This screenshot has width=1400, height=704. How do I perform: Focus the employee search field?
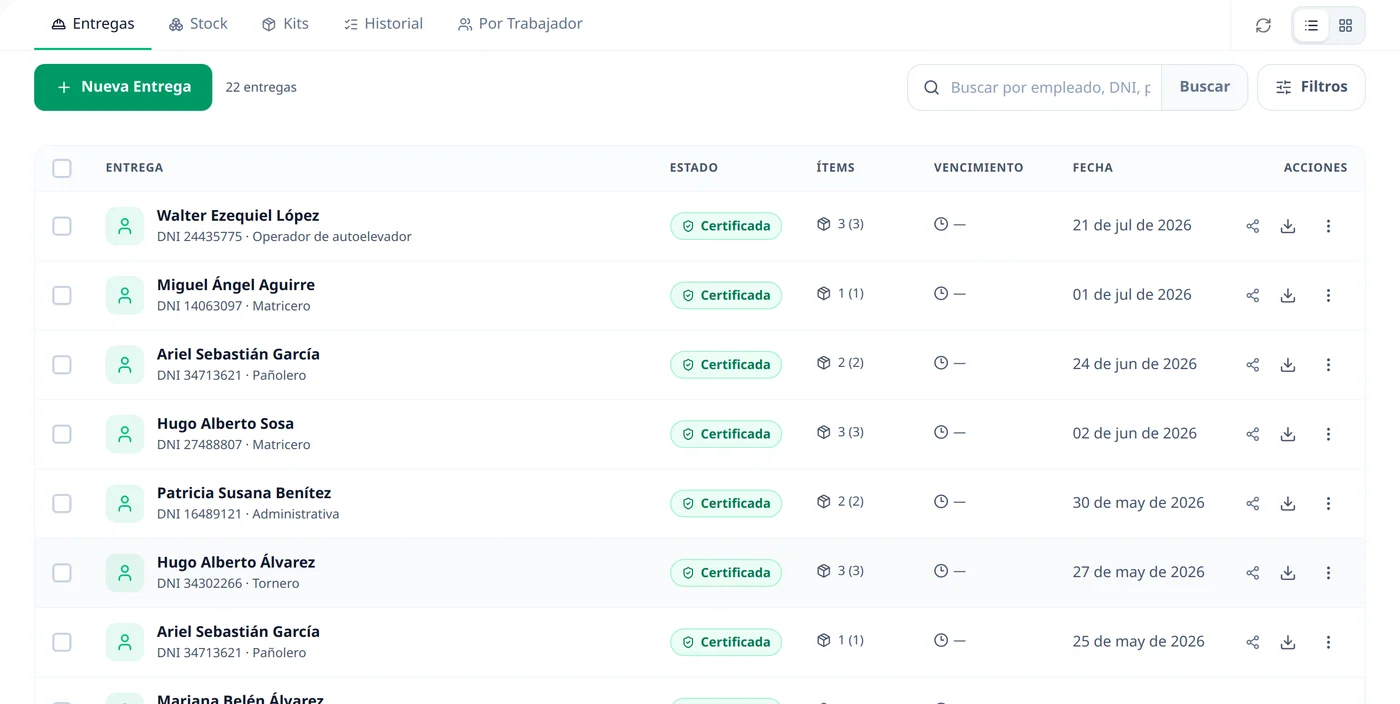1050,88
